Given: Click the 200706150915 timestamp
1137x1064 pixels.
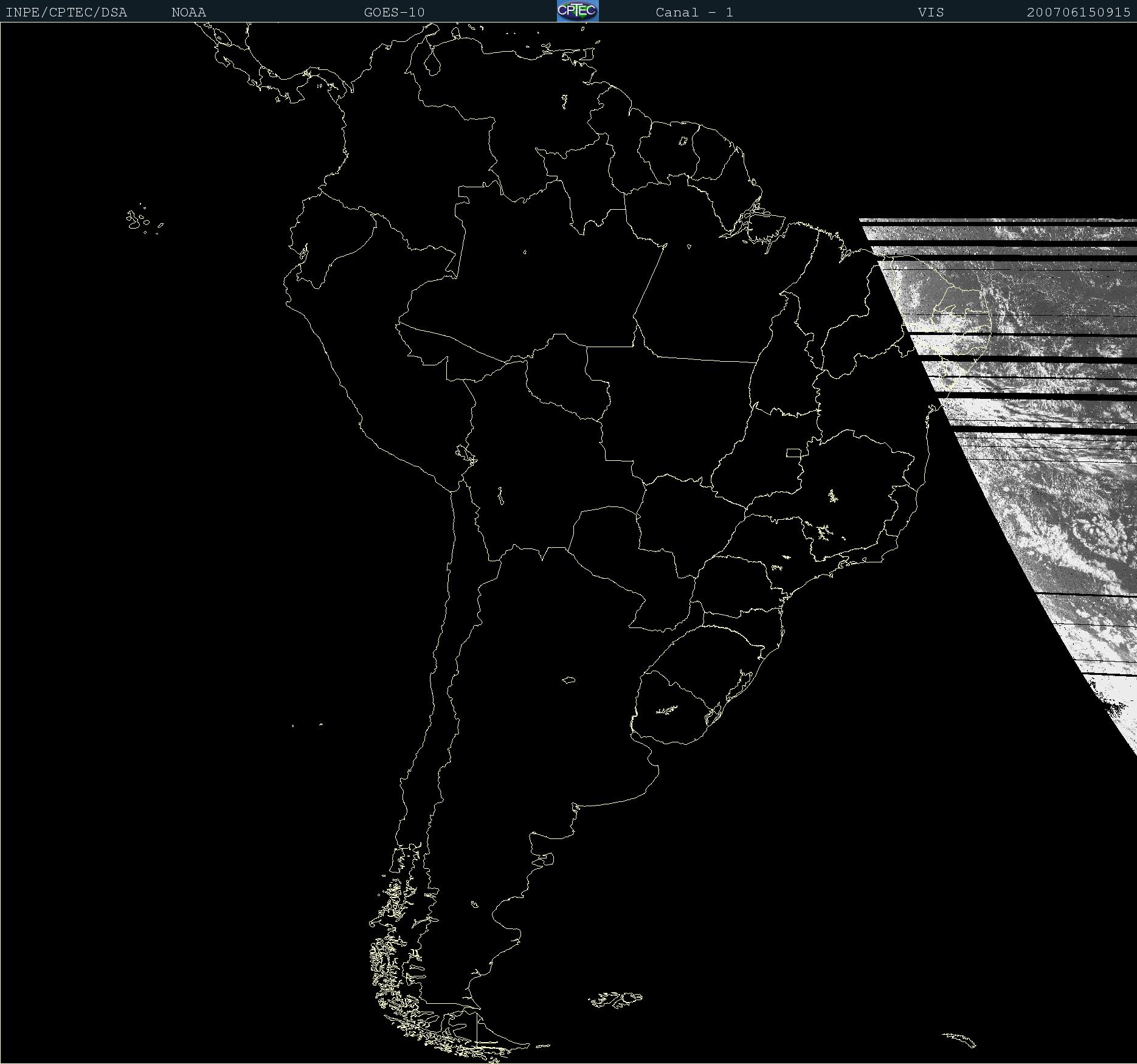Looking at the screenshot, I should click(1079, 13).
